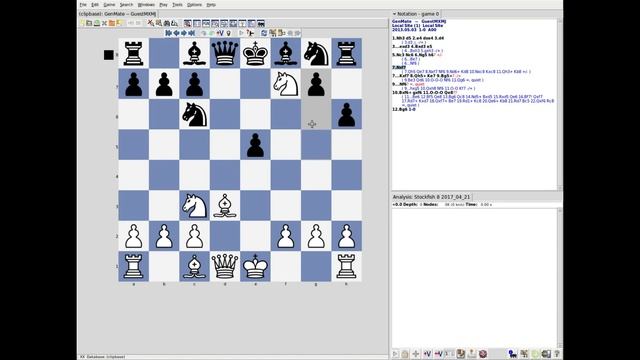640x360 pixels.
Task: Open the first window icon after search tools
Action: pyautogui.click(x=187, y=23)
